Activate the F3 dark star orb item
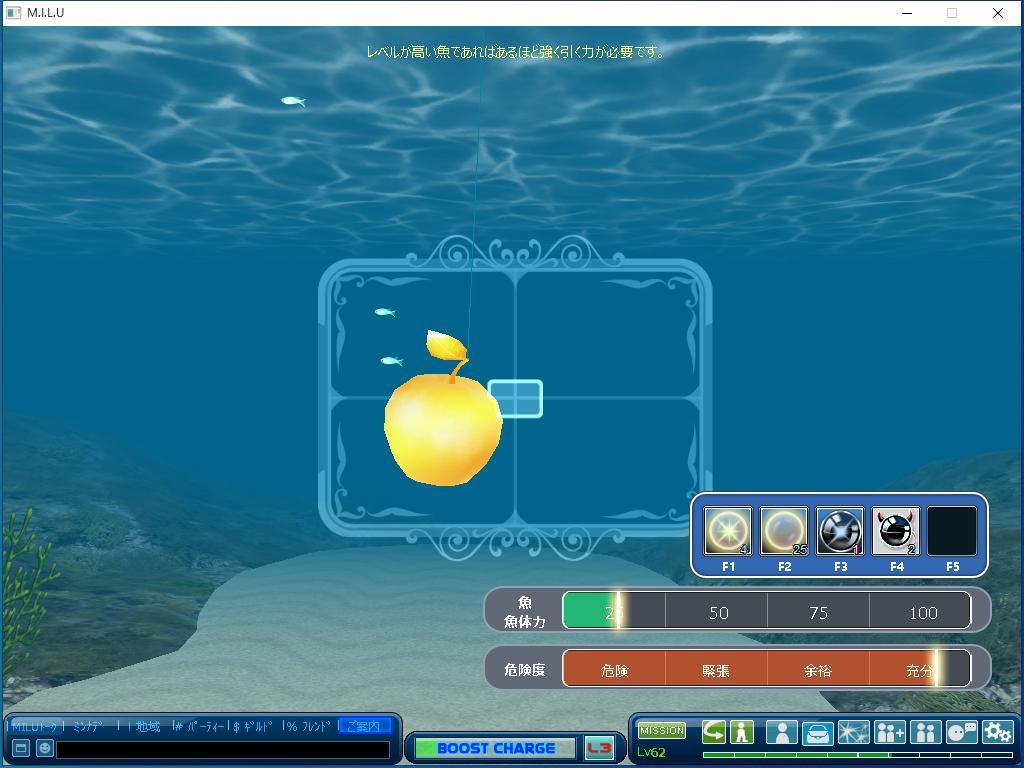1024x768 pixels. pos(840,530)
